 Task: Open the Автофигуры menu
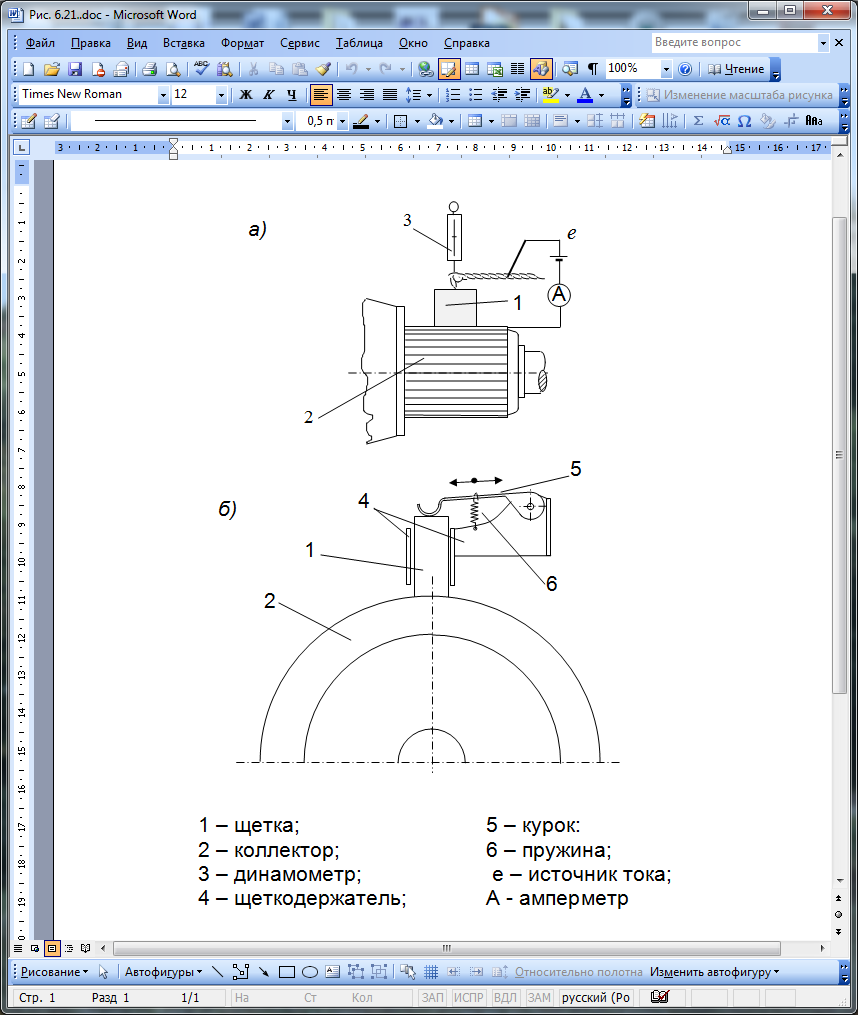point(163,972)
